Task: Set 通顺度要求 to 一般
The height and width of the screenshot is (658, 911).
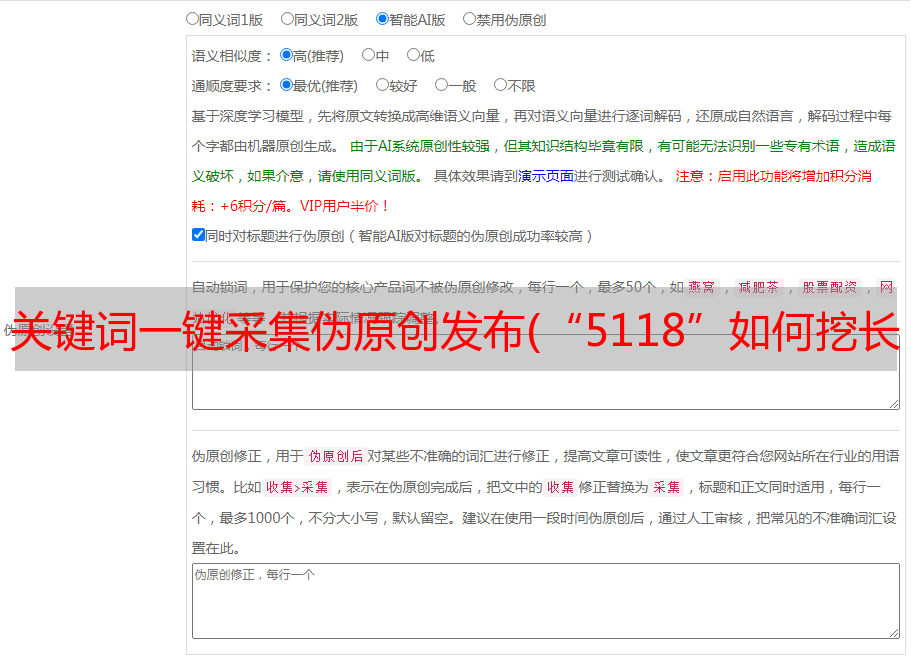Action: coord(442,85)
